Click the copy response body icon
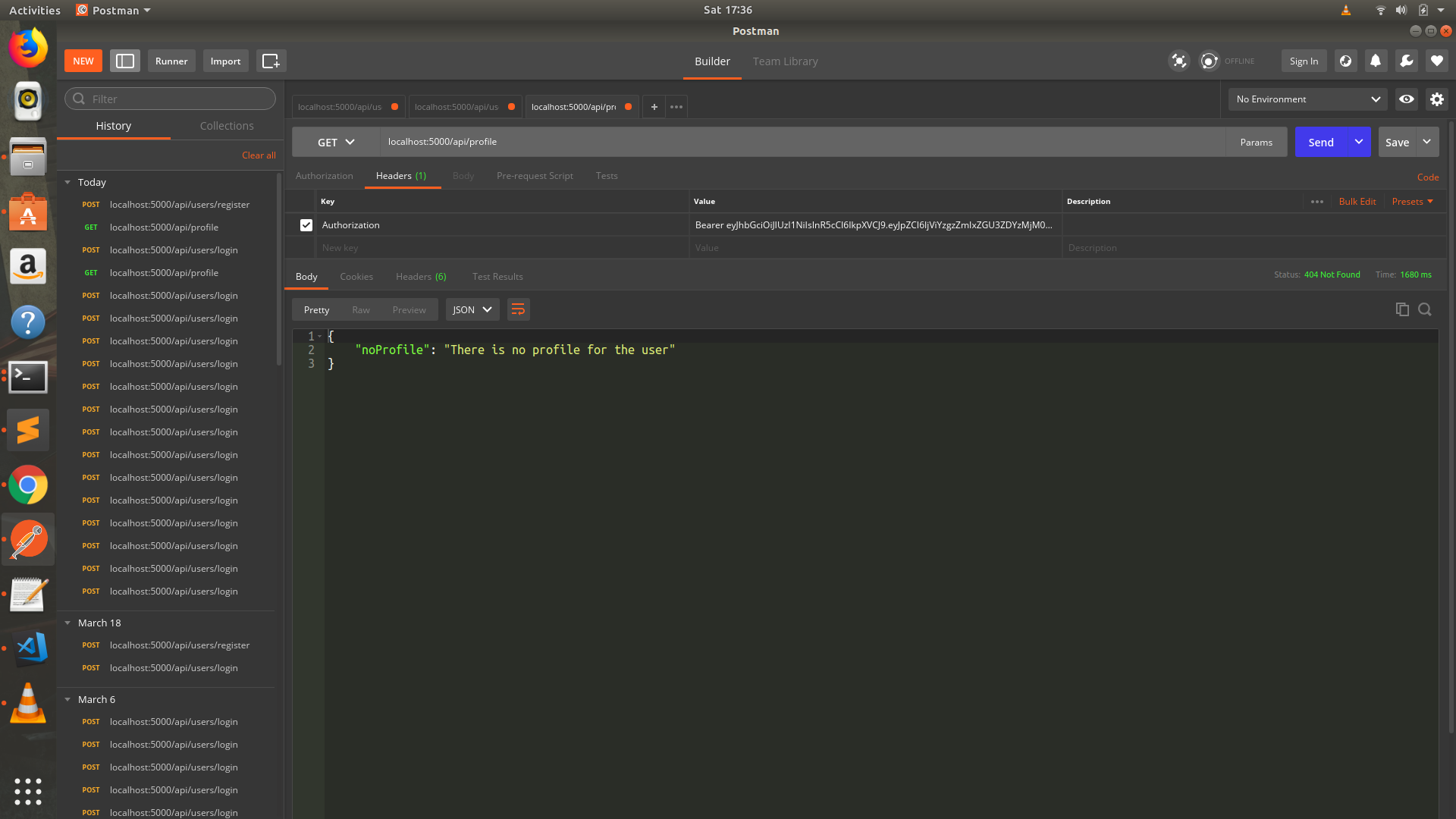Screen dimensions: 1456x819 click(x=1401, y=309)
